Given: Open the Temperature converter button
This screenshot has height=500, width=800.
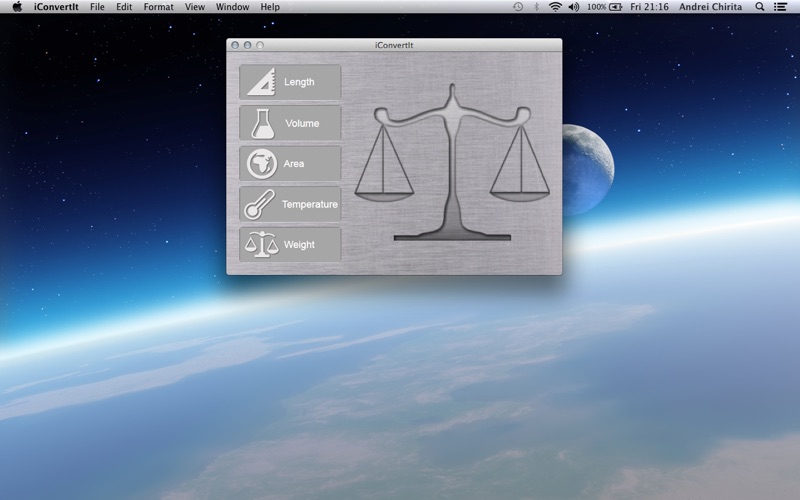Looking at the screenshot, I should click(290, 204).
